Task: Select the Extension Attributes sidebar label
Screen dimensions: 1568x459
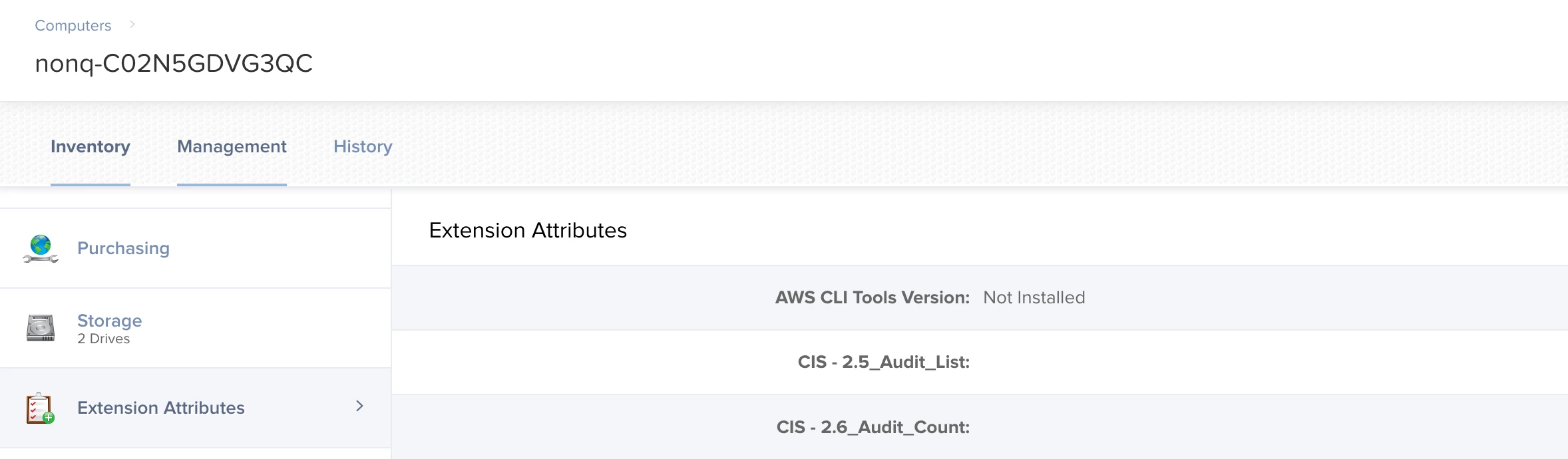Action: 161,408
